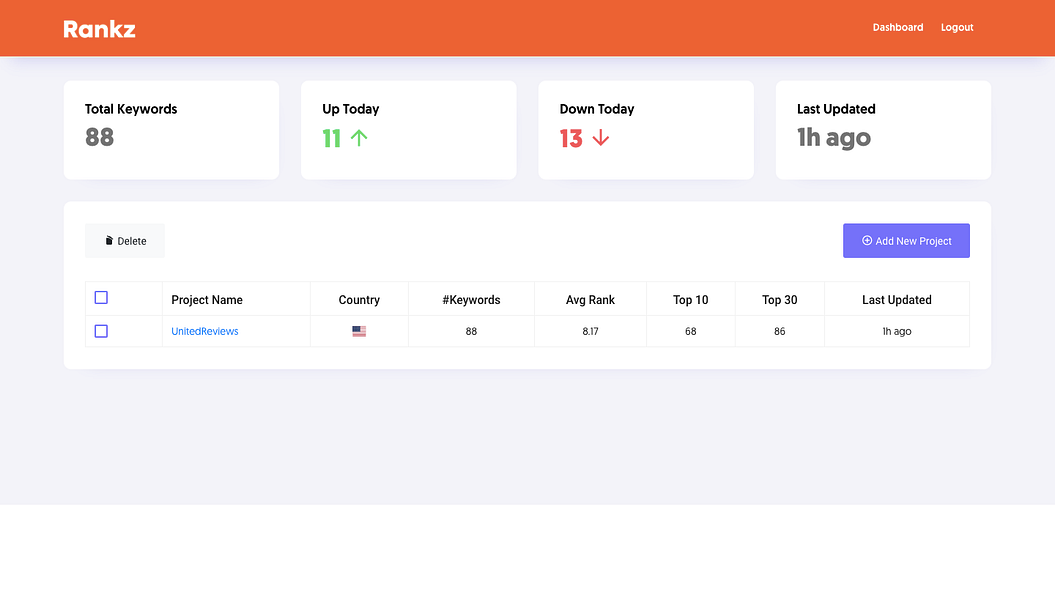Click the green up arrow icon
The height and width of the screenshot is (600, 1055).
359,138
